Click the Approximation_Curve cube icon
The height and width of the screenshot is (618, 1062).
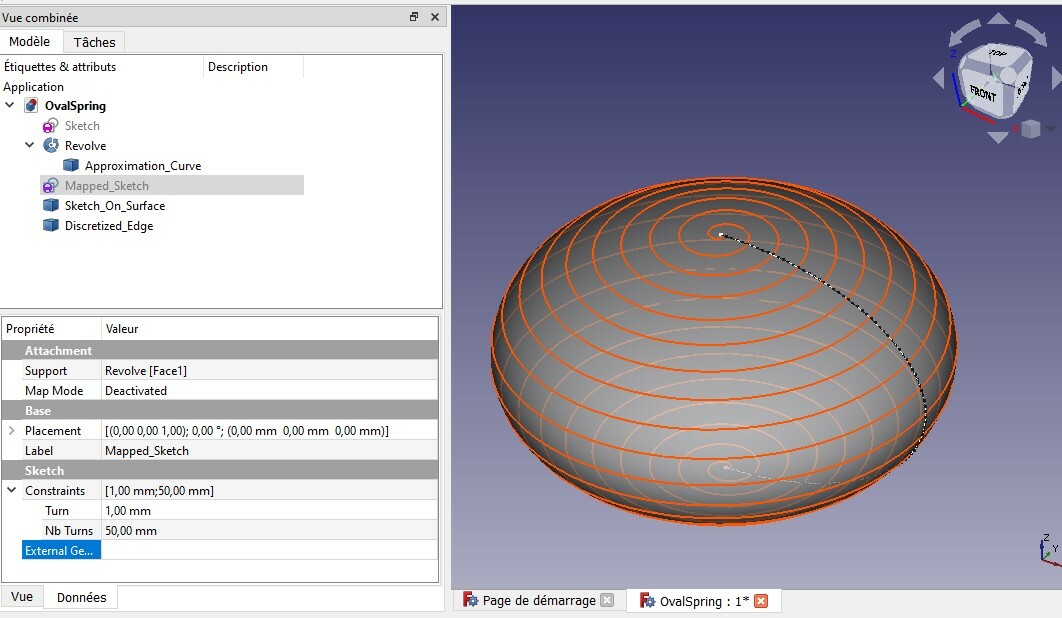(69, 164)
